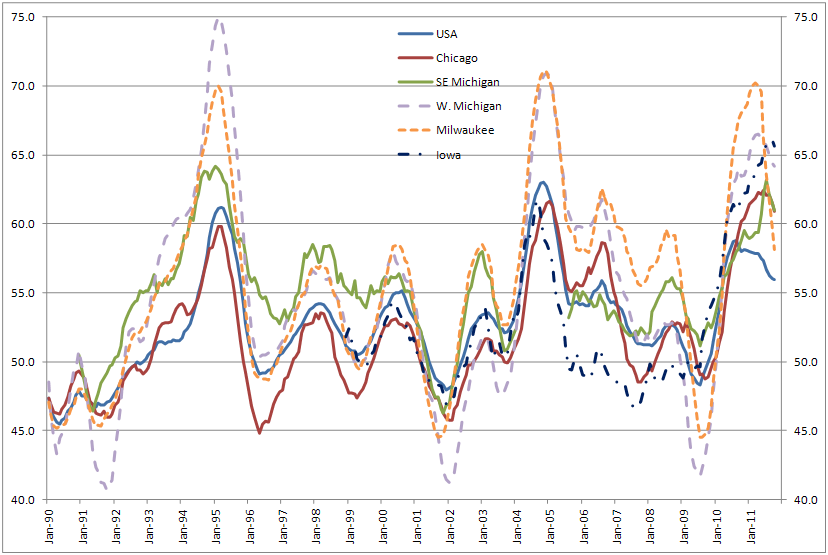This screenshot has width=828, height=555.
Task: Click the Jan-09 axis label
Action: click(684, 526)
